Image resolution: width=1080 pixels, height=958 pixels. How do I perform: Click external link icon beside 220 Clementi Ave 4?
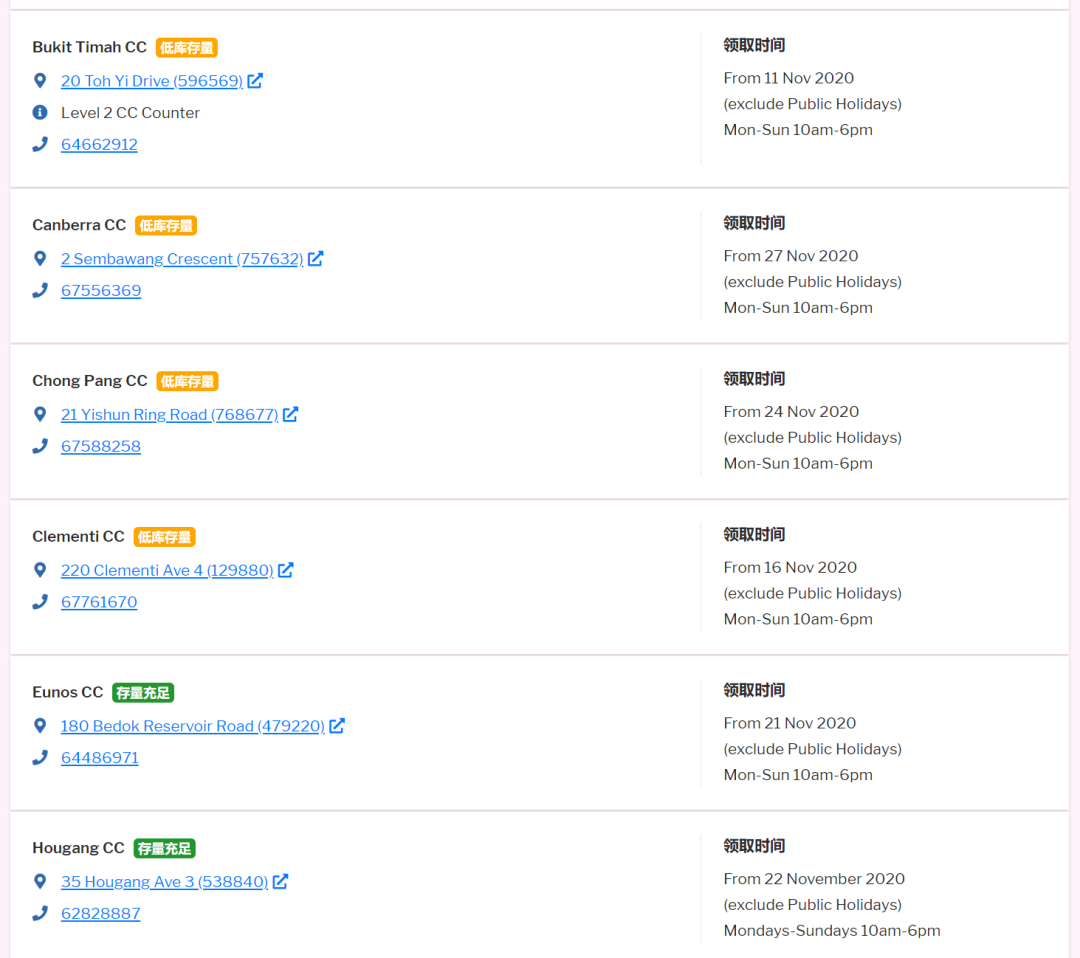286,570
